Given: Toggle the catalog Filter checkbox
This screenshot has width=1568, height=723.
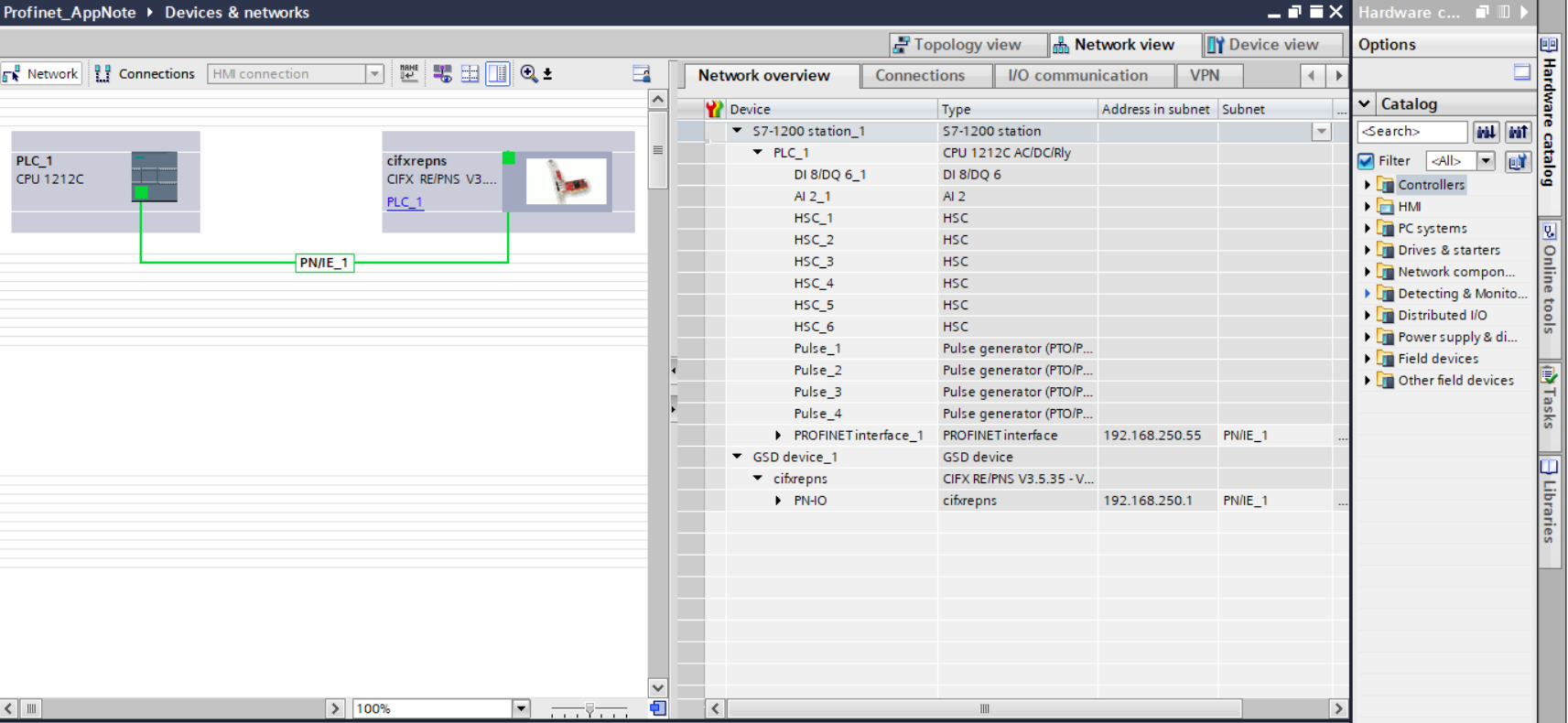Looking at the screenshot, I should (1366, 161).
